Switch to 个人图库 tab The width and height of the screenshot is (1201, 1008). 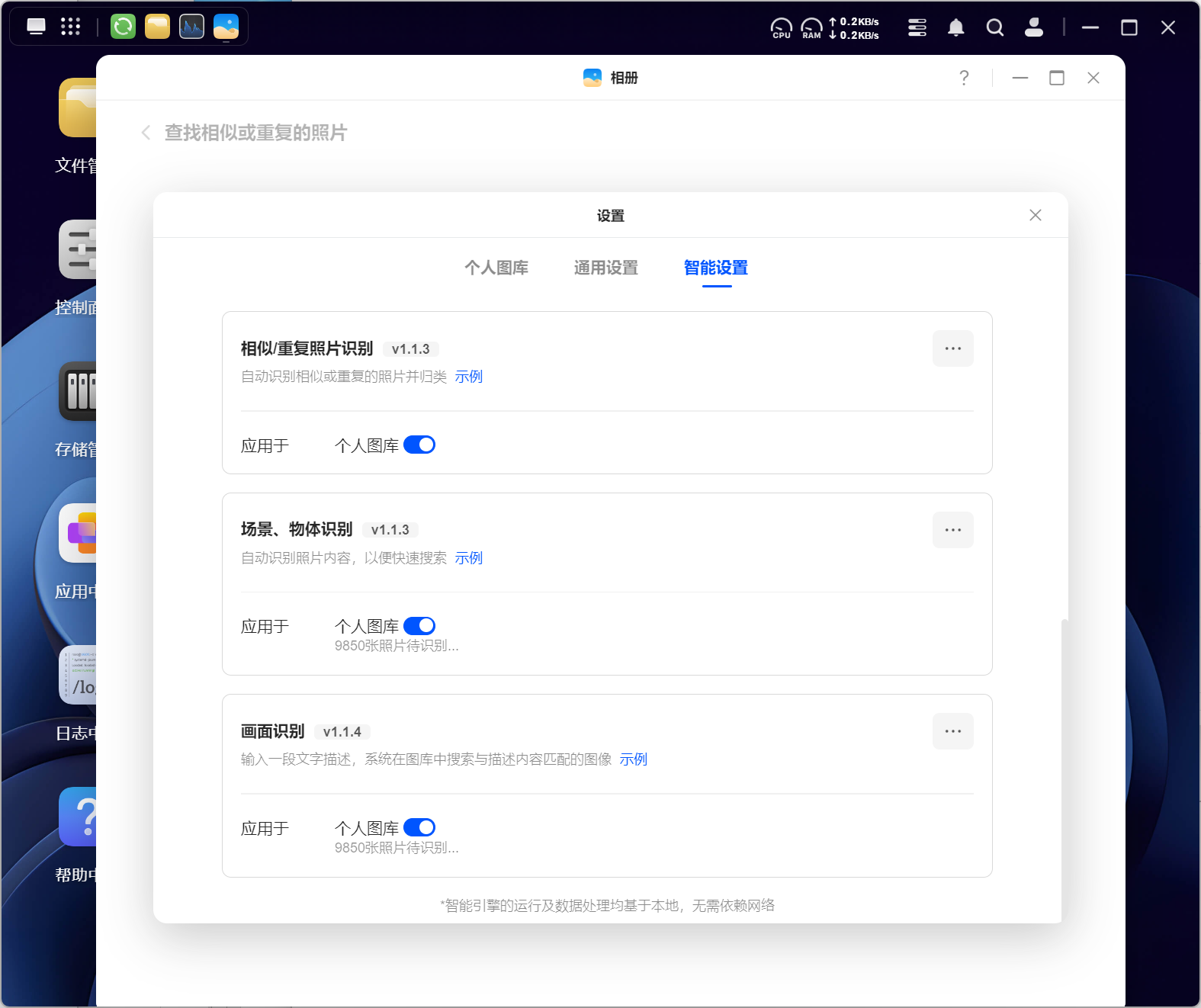pyautogui.click(x=496, y=268)
